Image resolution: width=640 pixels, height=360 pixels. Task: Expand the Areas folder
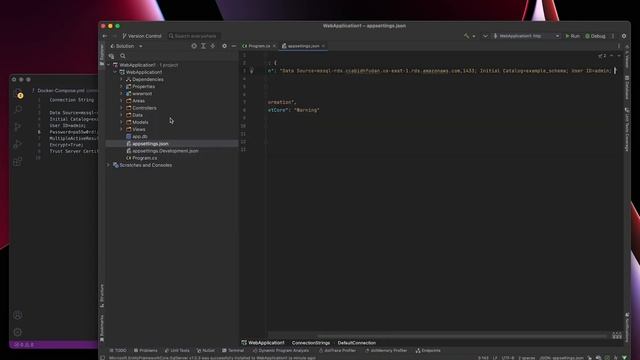tap(121, 101)
